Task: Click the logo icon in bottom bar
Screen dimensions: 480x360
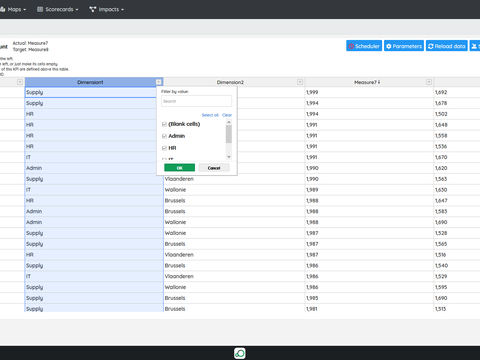Action: [x=240, y=353]
